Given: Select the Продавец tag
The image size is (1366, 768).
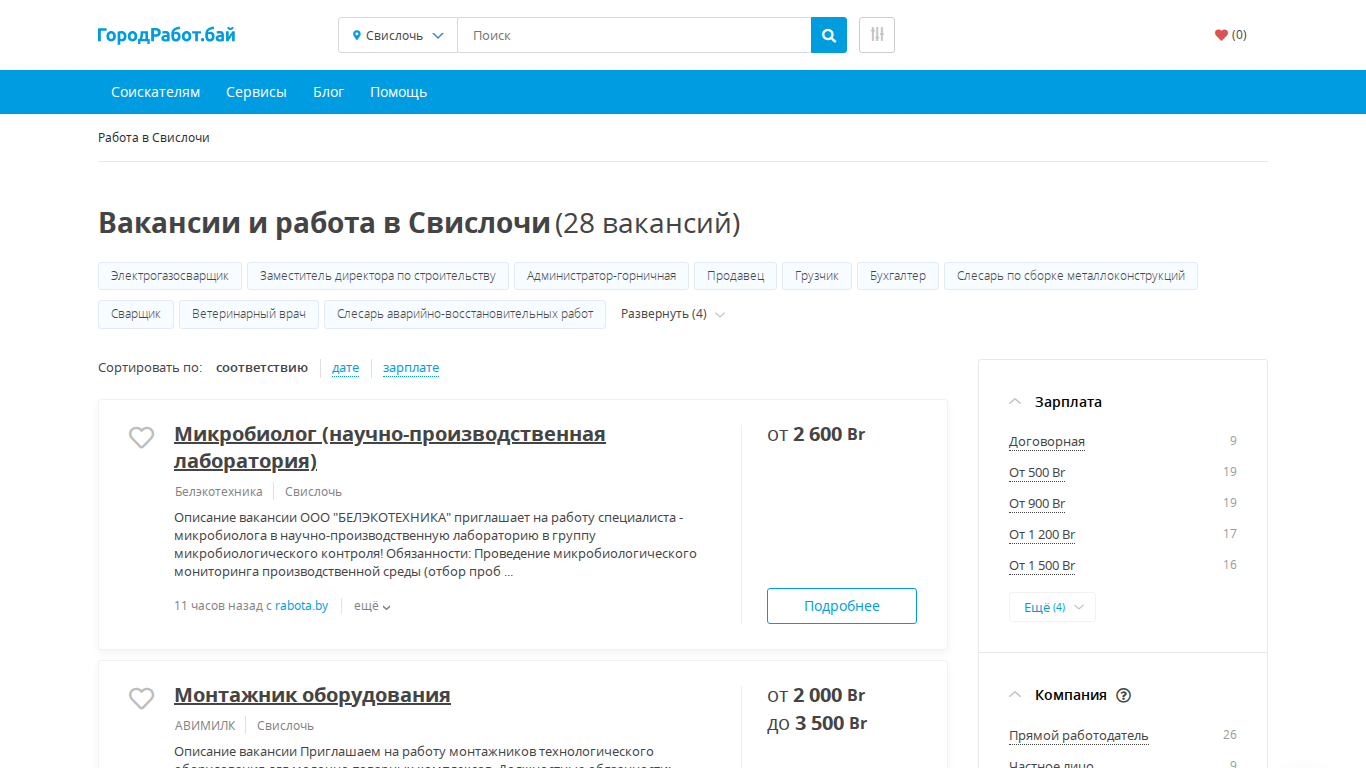Looking at the screenshot, I should pyautogui.click(x=735, y=276).
